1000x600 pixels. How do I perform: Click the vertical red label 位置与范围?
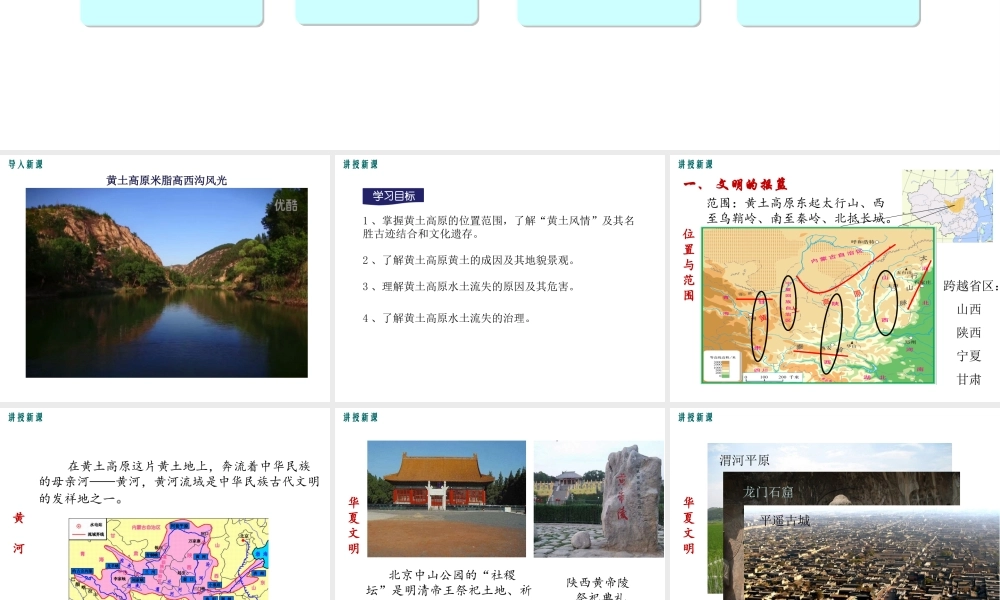(x=689, y=265)
